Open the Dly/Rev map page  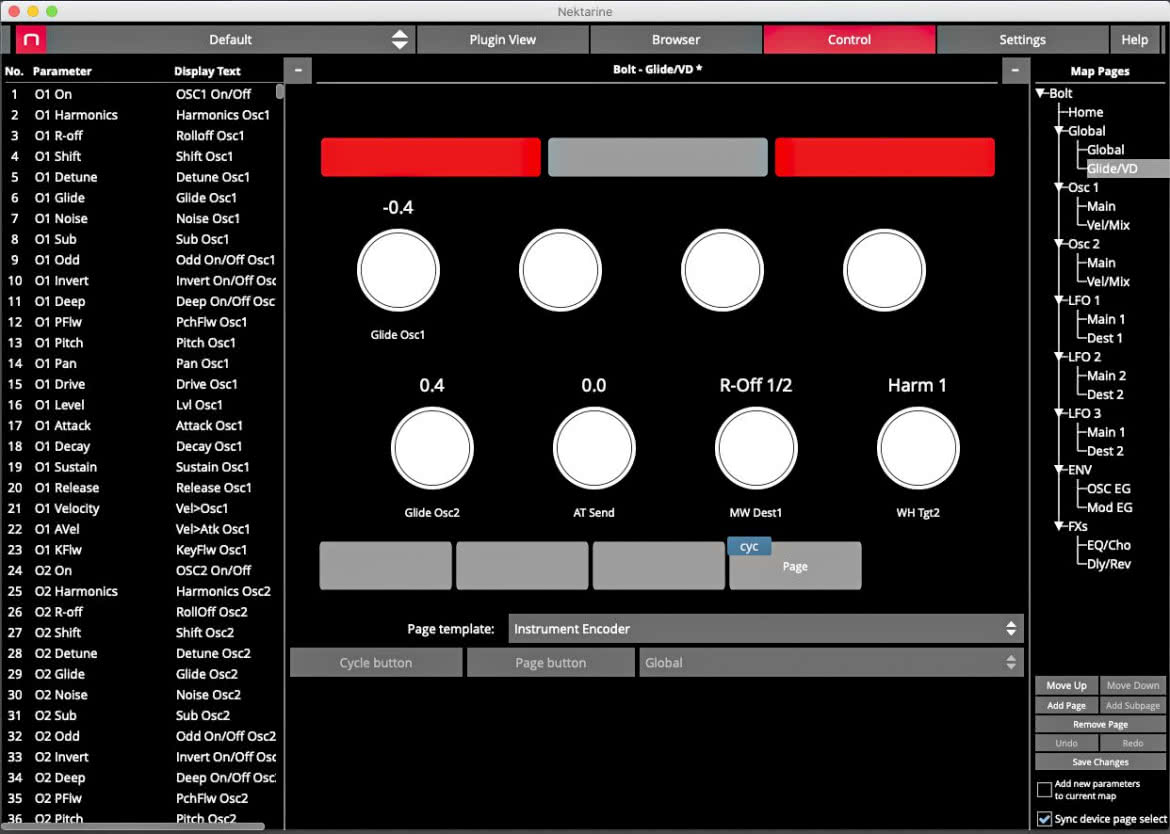(1108, 564)
